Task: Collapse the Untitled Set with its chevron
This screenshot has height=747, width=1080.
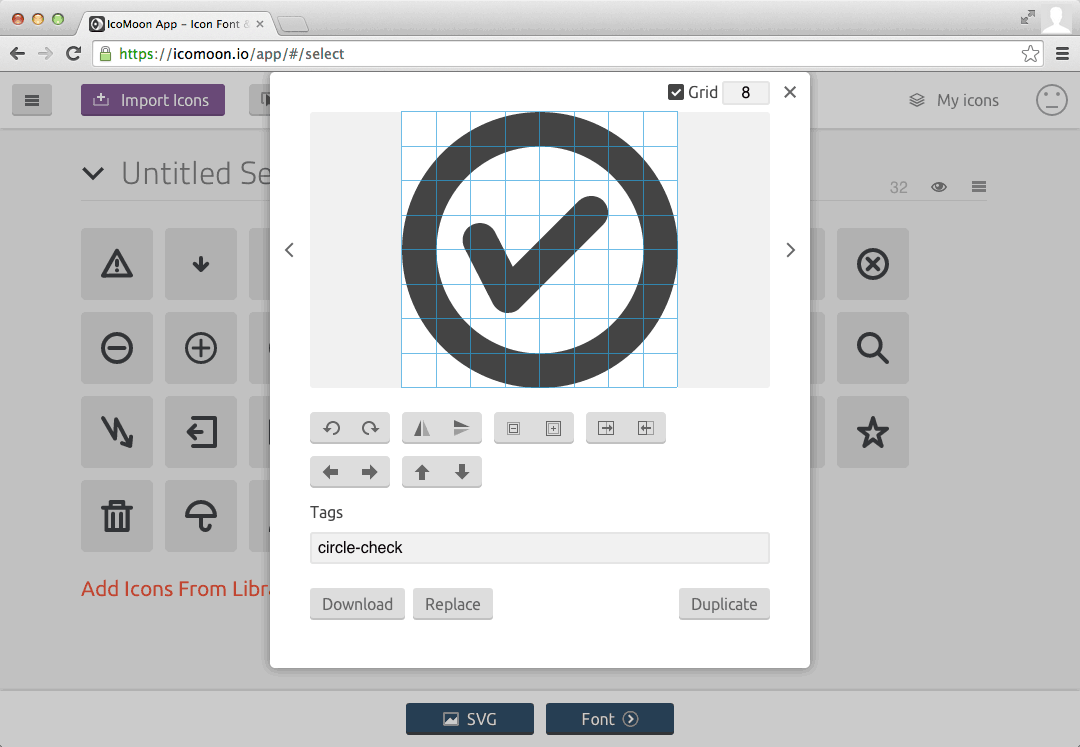Action: click(93, 173)
